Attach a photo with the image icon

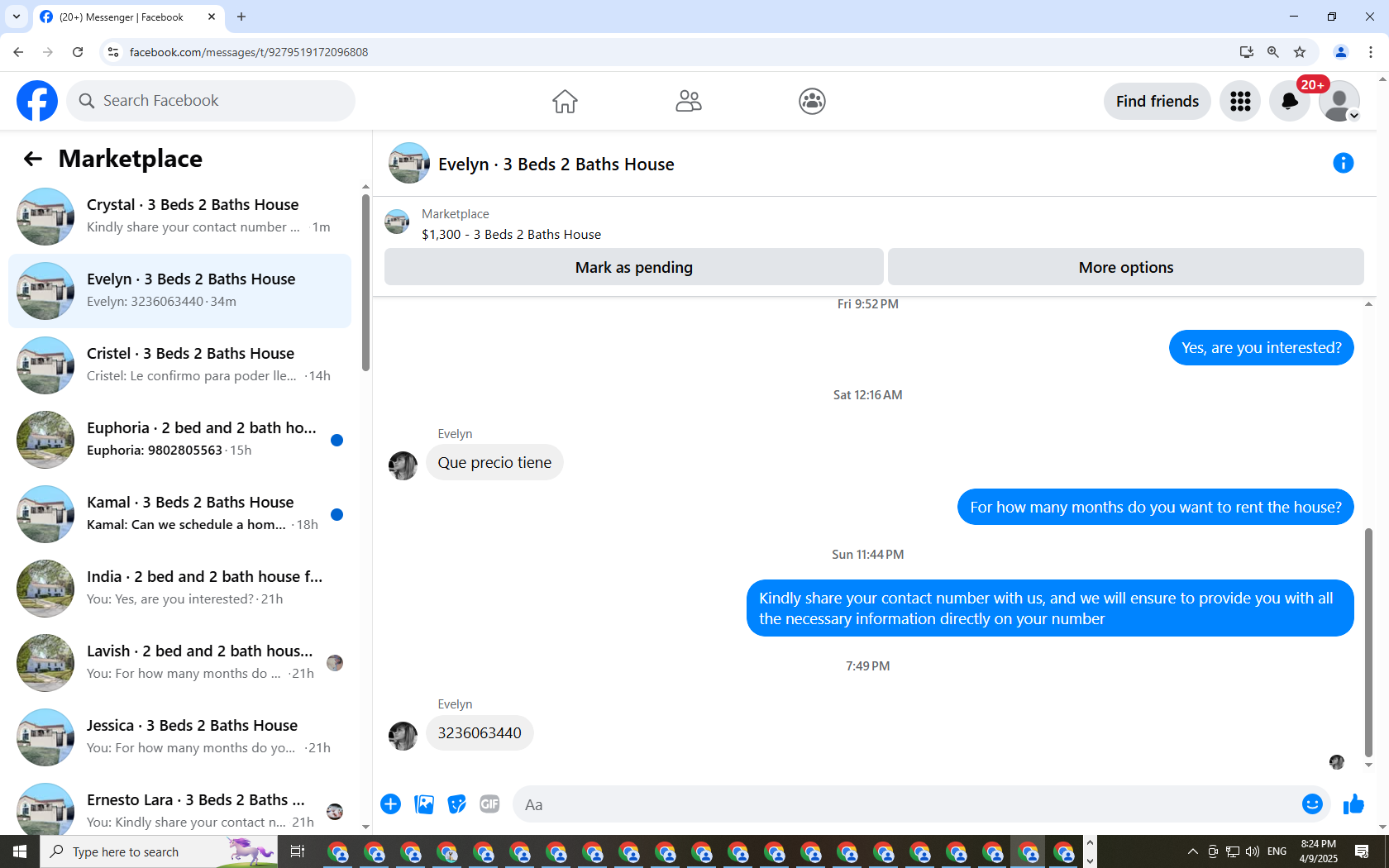click(424, 804)
